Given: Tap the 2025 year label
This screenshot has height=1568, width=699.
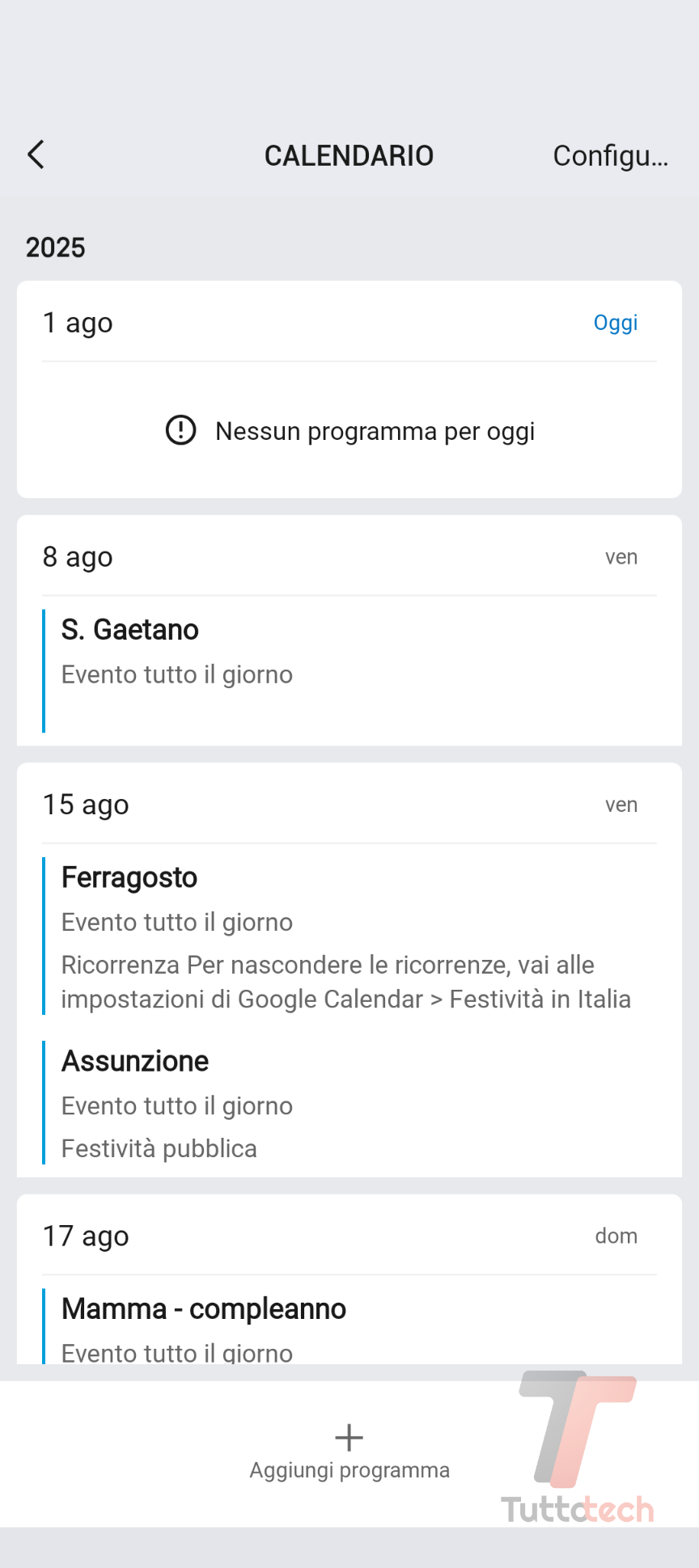Looking at the screenshot, I should pos(55,247).
